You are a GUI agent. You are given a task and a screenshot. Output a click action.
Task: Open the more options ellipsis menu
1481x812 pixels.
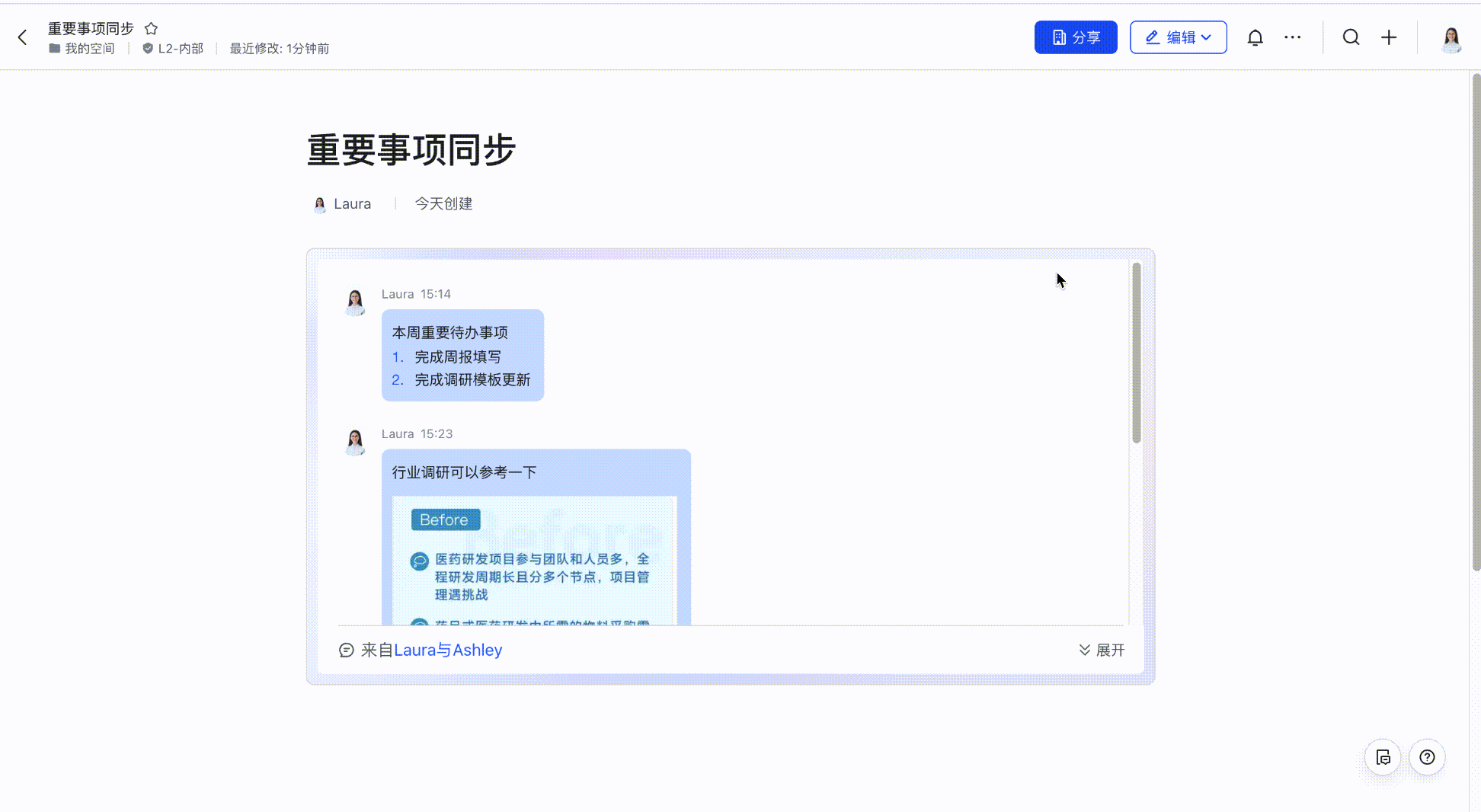click(x=1293, y=37)
